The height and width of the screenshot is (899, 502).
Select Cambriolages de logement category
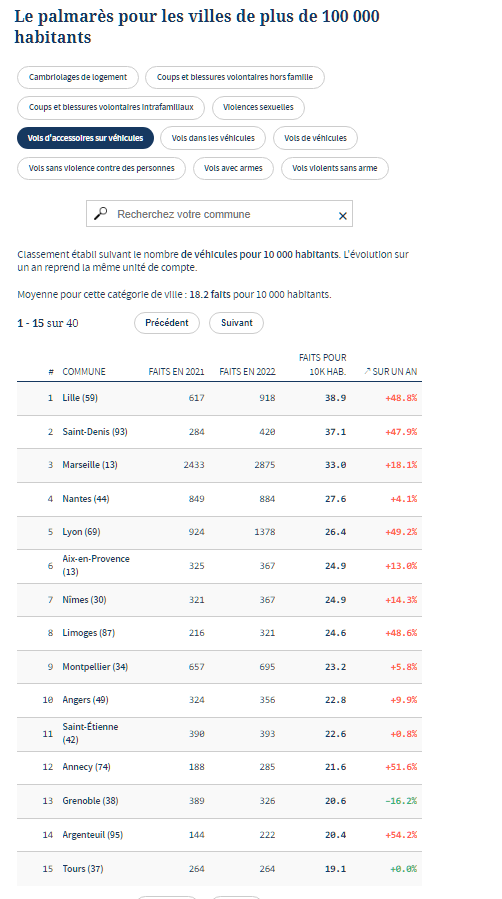[78, 77]
